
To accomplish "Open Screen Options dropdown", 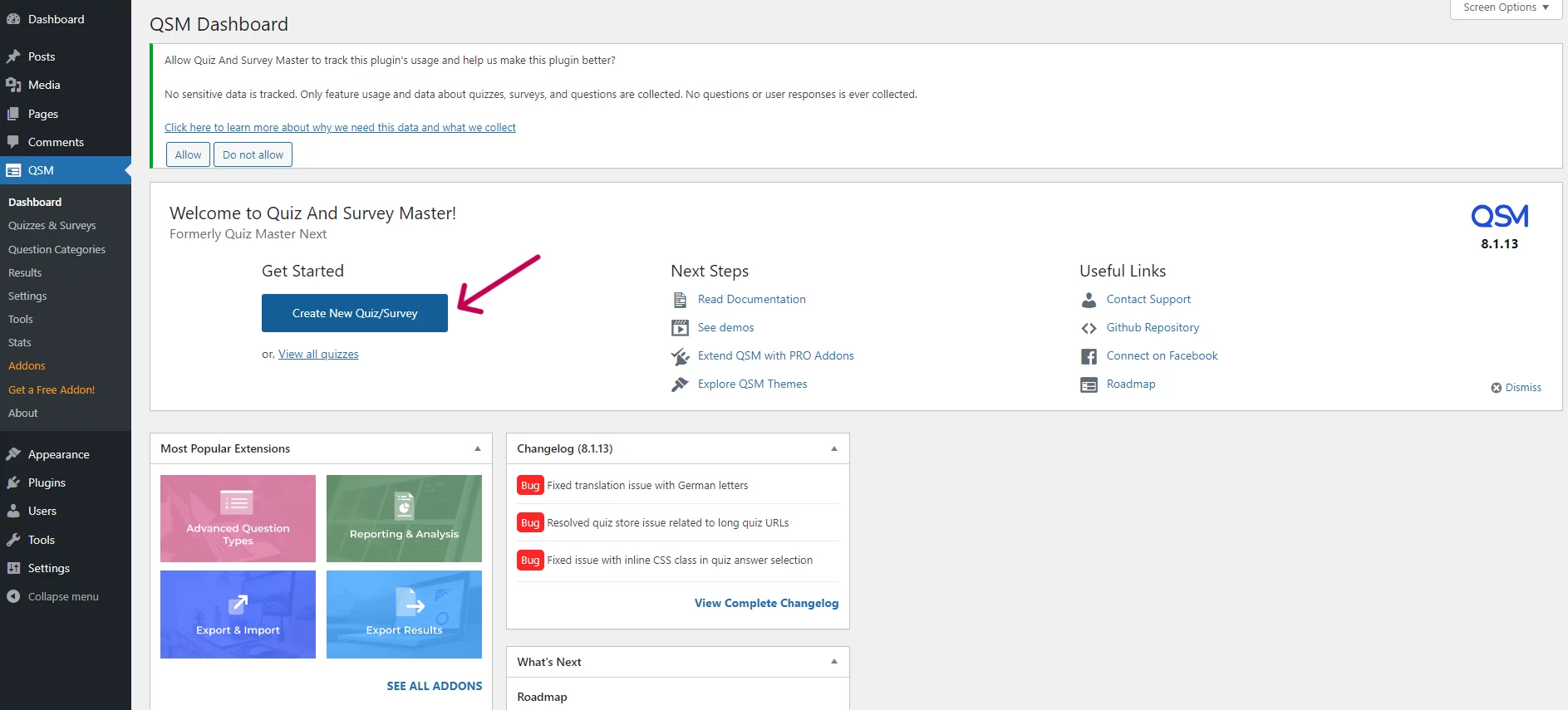I will [1506, 8].
